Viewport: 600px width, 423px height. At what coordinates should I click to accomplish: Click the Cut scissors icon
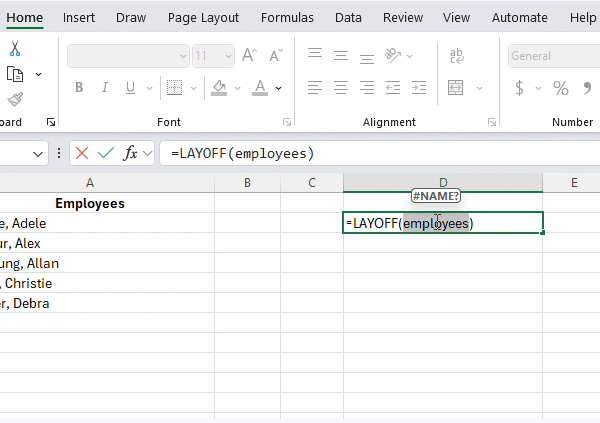pos(15,48)
